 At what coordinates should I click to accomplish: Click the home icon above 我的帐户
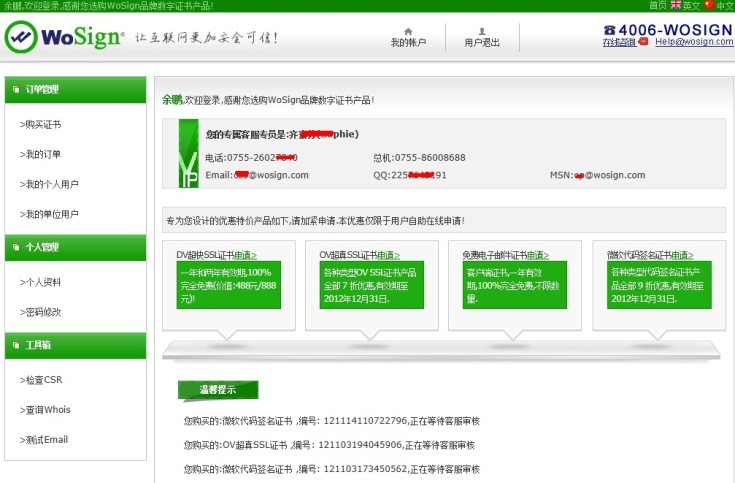point(408,31)
